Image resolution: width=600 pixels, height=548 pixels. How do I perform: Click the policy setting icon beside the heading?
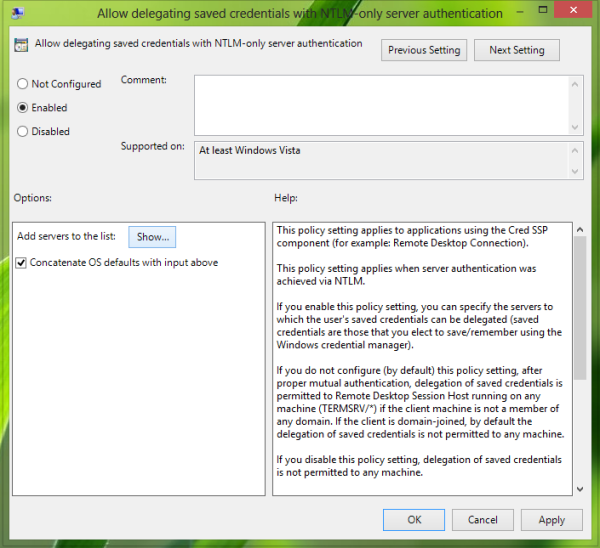pos(21,45)
